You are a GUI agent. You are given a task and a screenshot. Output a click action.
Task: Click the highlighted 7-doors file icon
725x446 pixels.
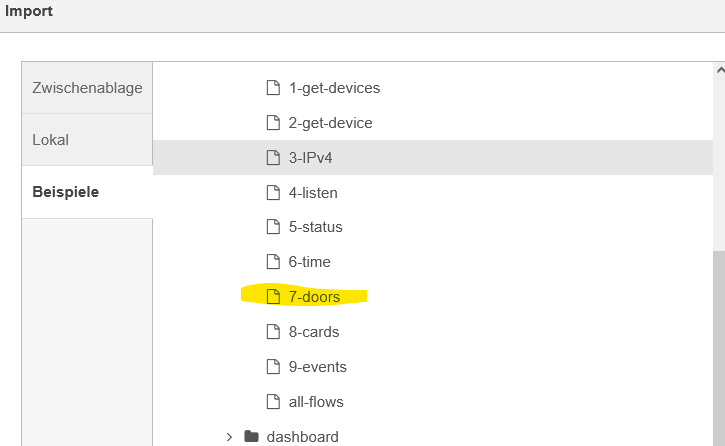pos(273,296)
